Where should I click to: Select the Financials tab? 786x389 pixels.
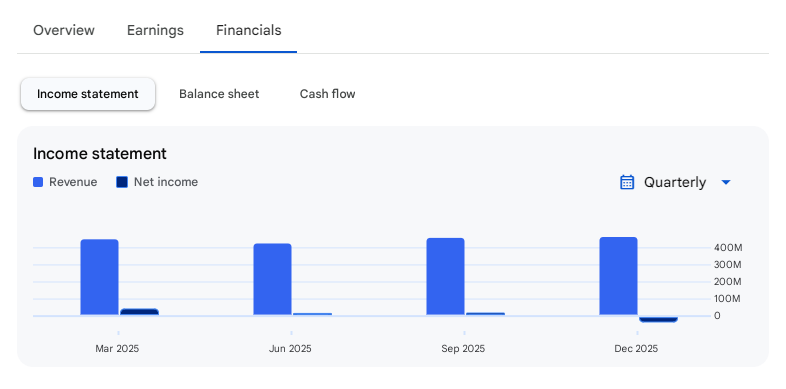249,30
